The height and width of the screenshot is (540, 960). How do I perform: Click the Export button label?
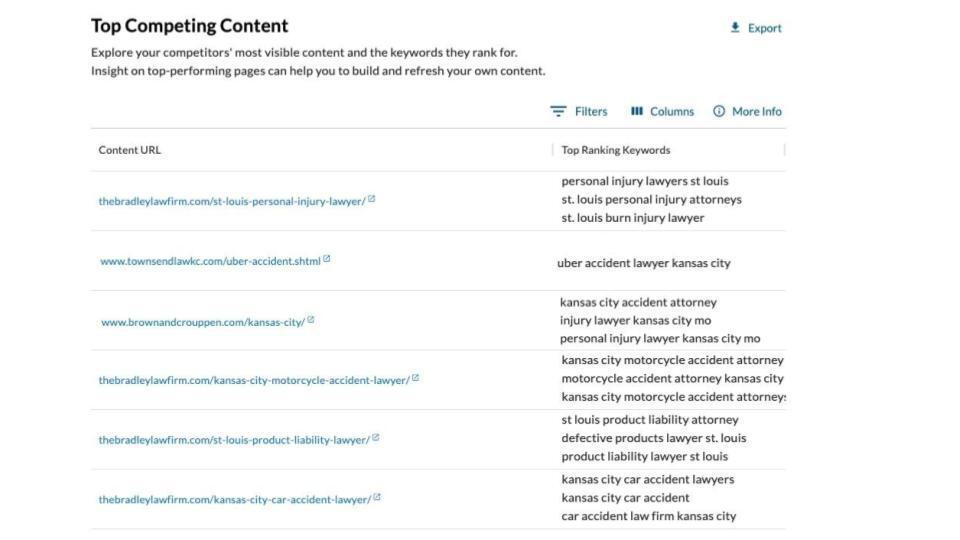[x=765, y=28]
